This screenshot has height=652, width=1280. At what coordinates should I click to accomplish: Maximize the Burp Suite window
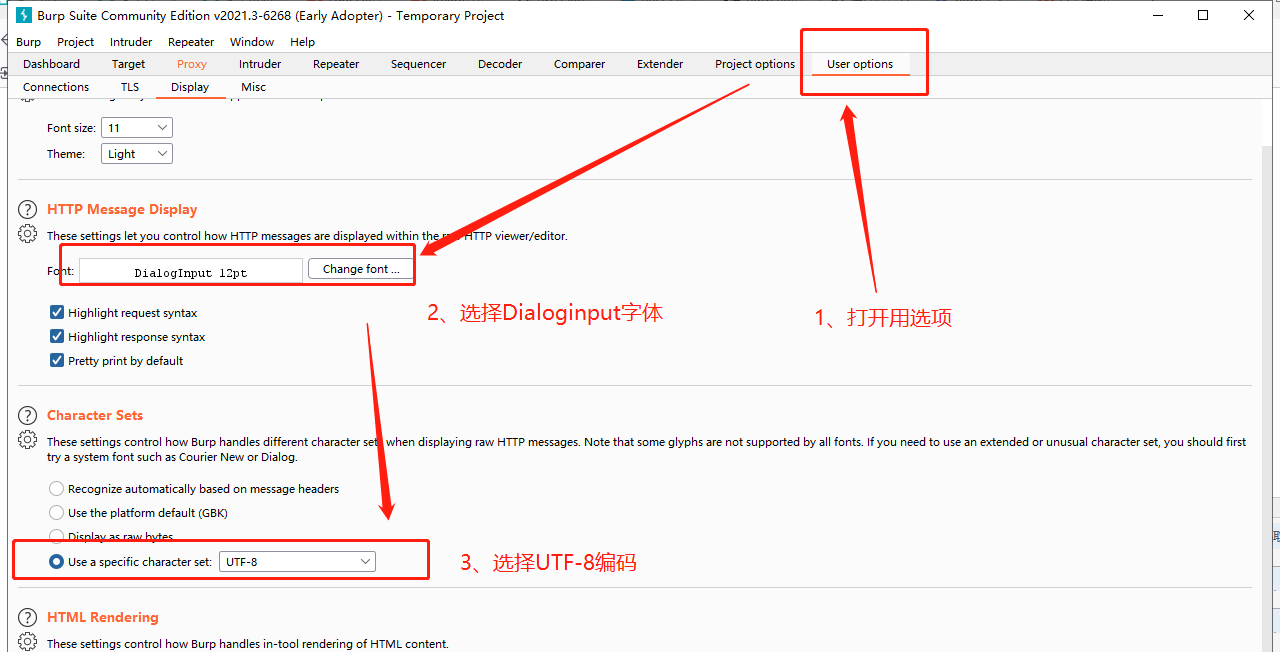pos(1203,15)
